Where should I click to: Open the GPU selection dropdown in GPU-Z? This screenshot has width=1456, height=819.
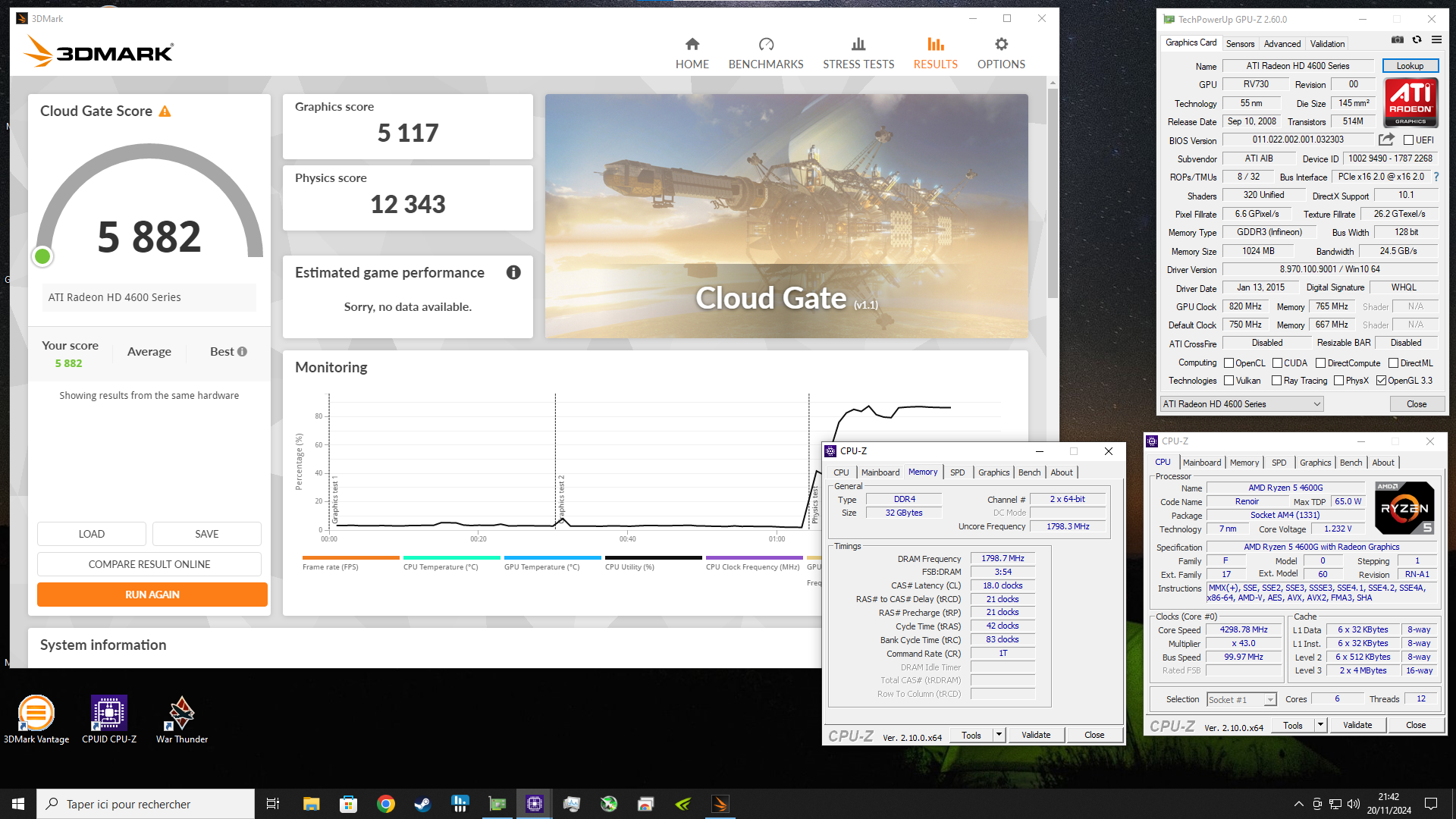tap(1242, 404)
